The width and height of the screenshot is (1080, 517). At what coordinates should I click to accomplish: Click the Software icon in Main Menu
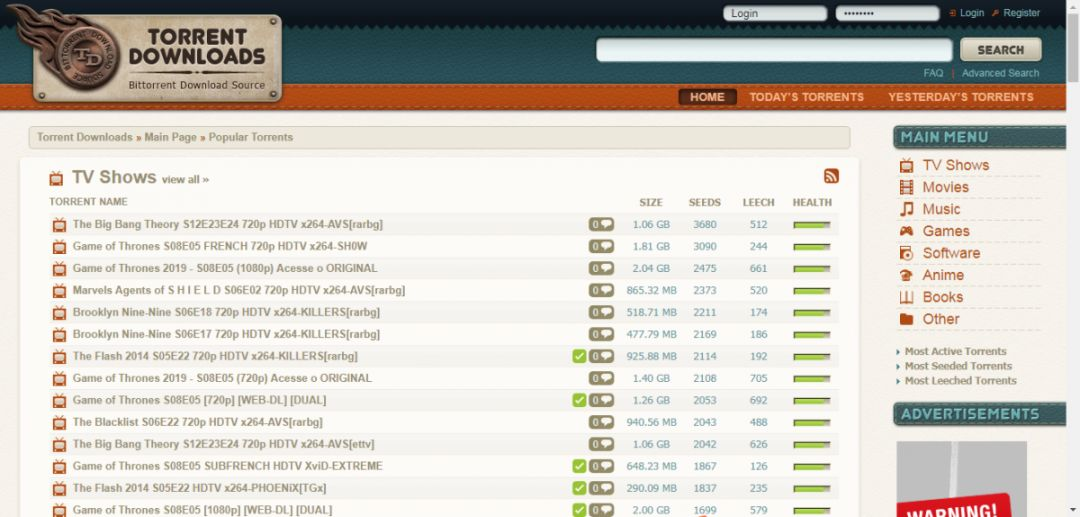click(x=906, y=253)
